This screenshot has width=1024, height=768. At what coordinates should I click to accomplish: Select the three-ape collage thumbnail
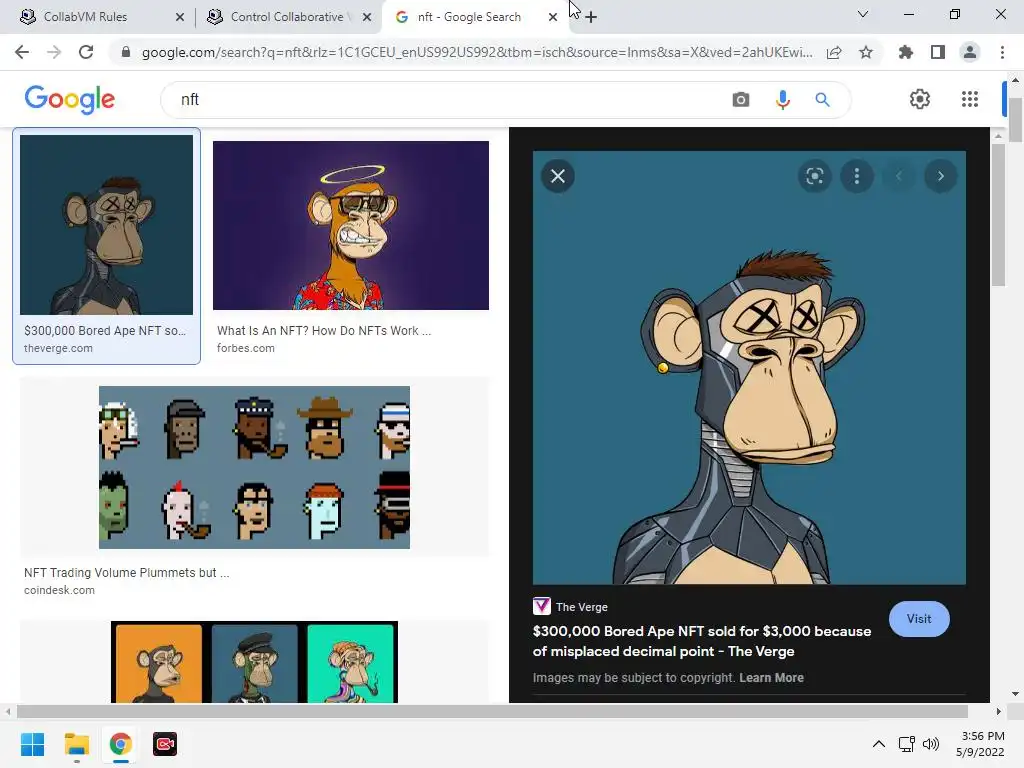tap(254, 662)
